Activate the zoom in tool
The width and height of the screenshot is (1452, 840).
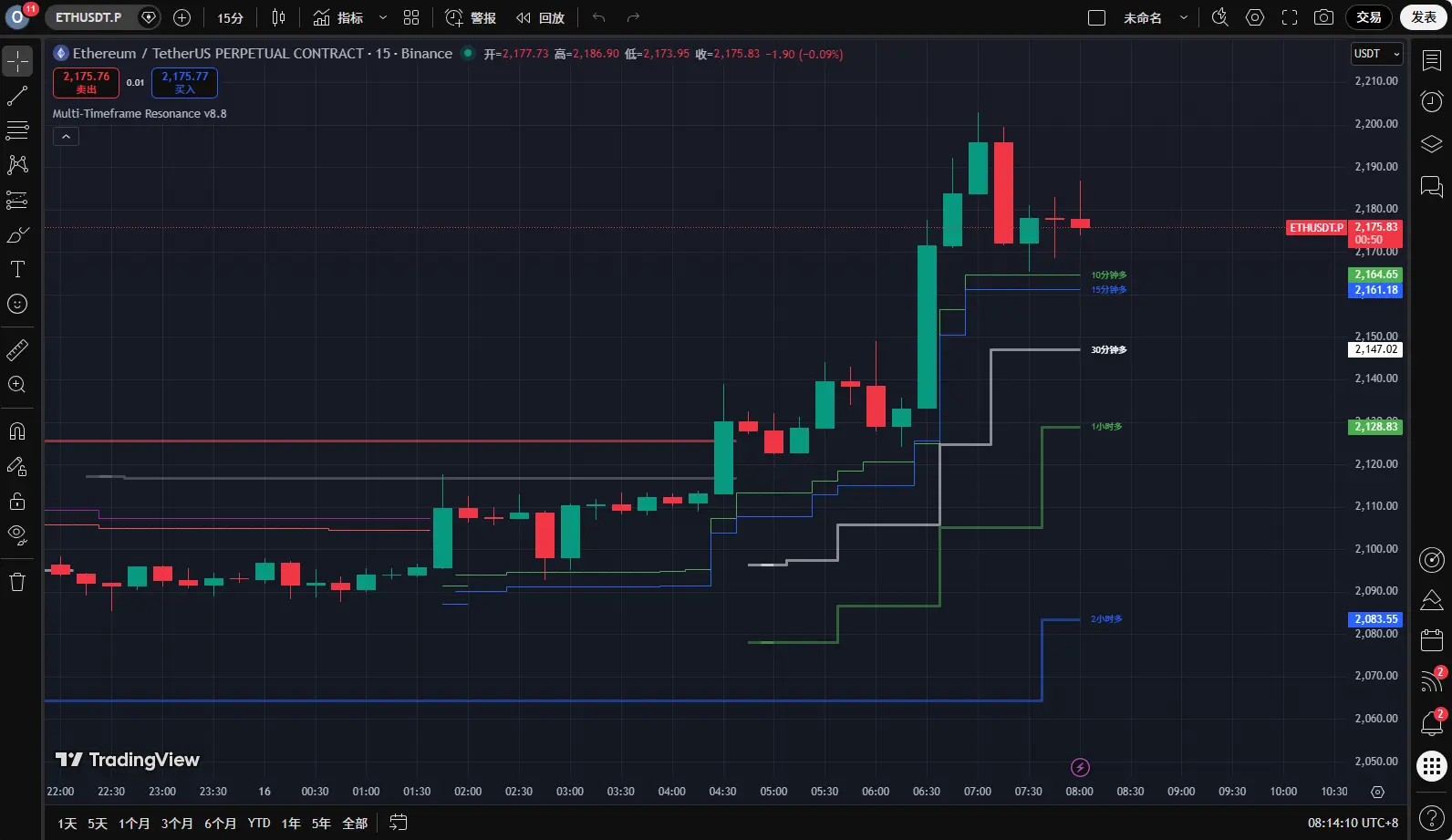(17, 384)
